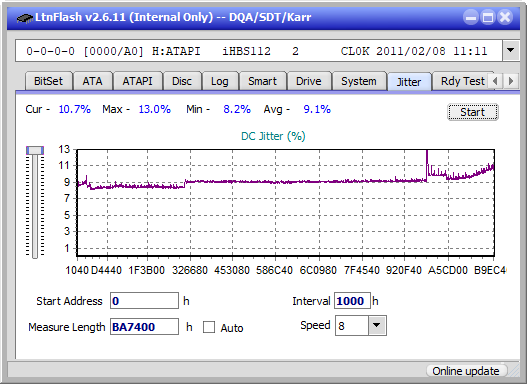The height and width of the screenshot is (384, 527).
Task: Click the x-axis label 453080
Action: [x=232, y=270]
